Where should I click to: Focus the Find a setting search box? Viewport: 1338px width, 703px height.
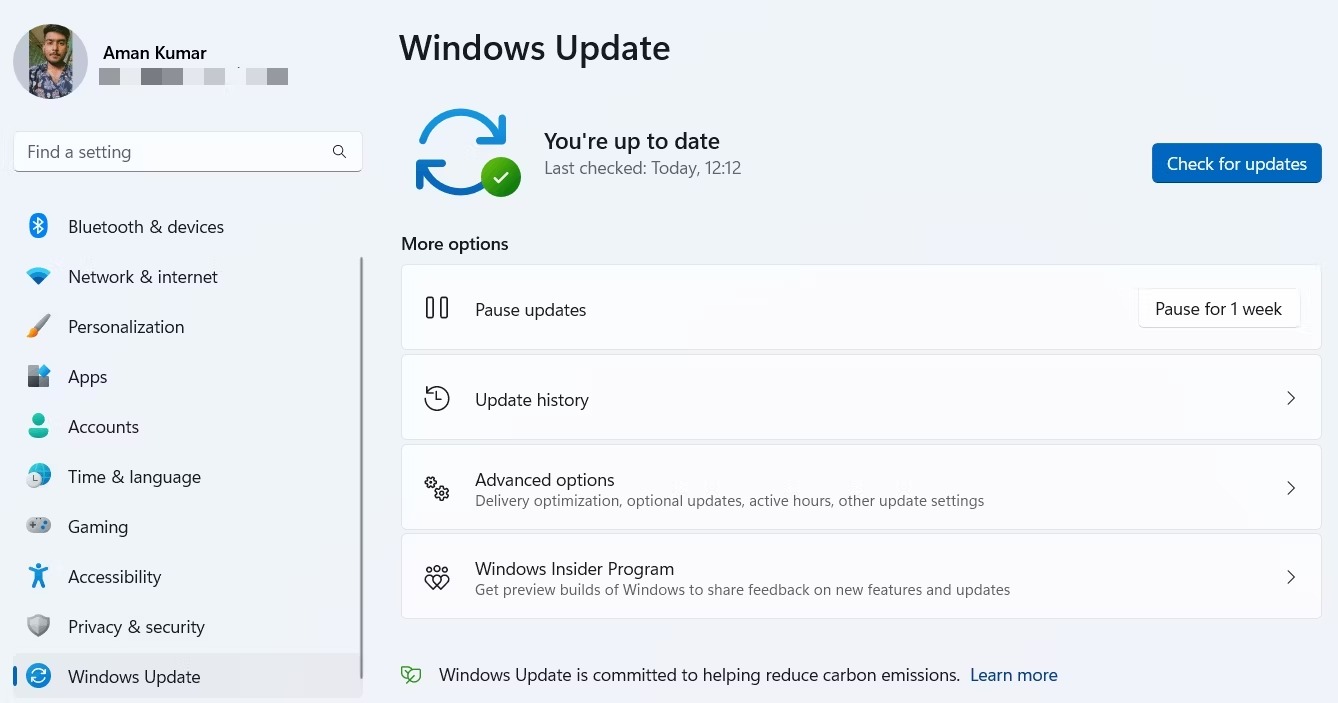pyautogui.click(x=188, y=152)
